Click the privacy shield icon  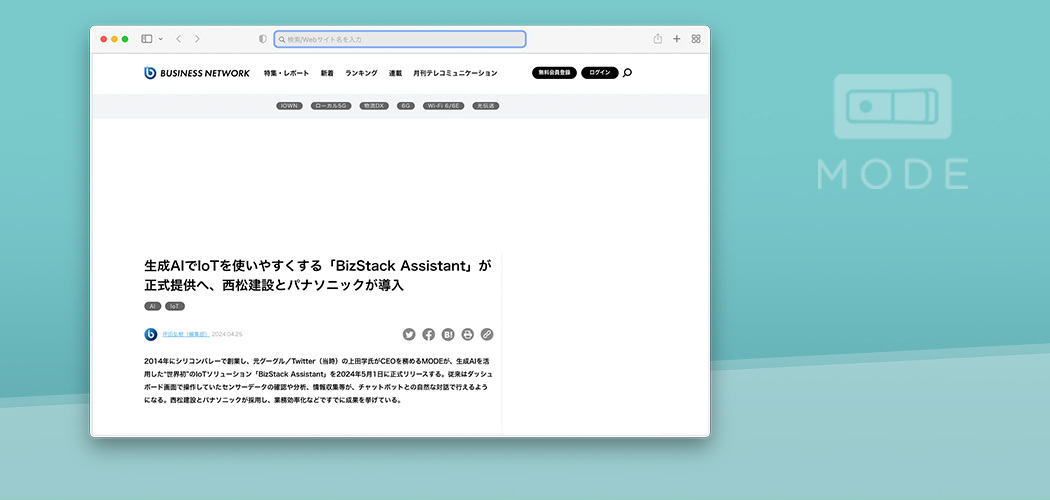pyautogui.click(x=263, y=39)
